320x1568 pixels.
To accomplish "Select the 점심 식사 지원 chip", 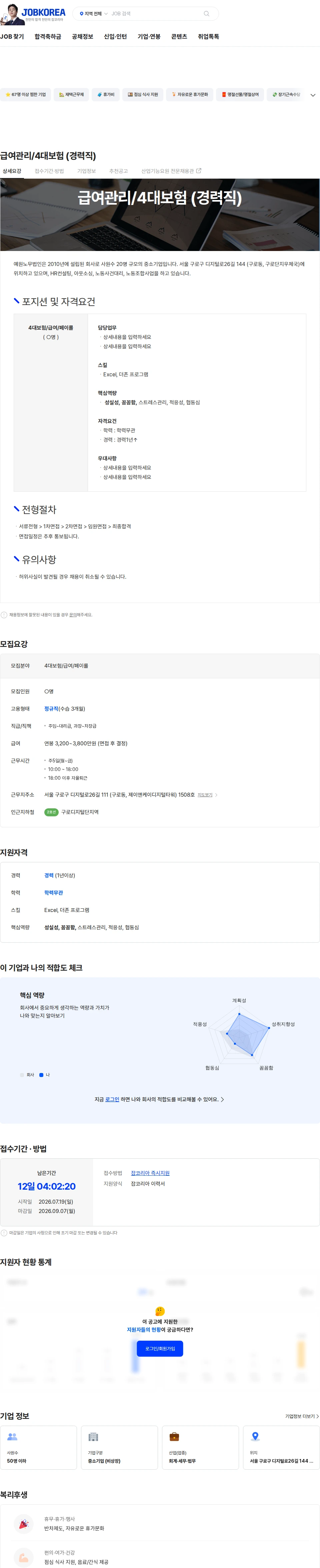I will pyautogui.click(x=143, y=94).
